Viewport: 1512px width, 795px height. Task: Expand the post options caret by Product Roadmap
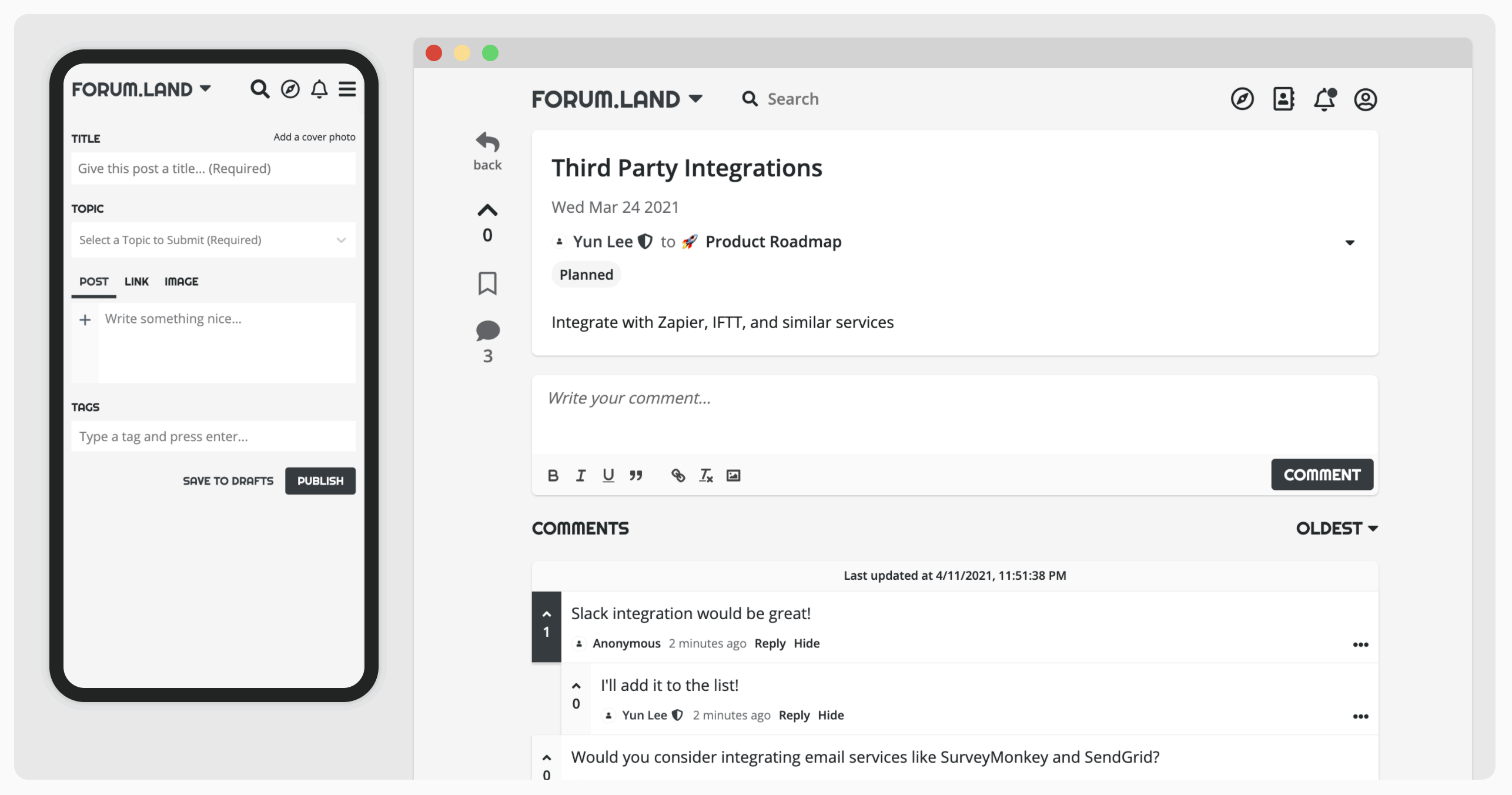click(1350, 243)
